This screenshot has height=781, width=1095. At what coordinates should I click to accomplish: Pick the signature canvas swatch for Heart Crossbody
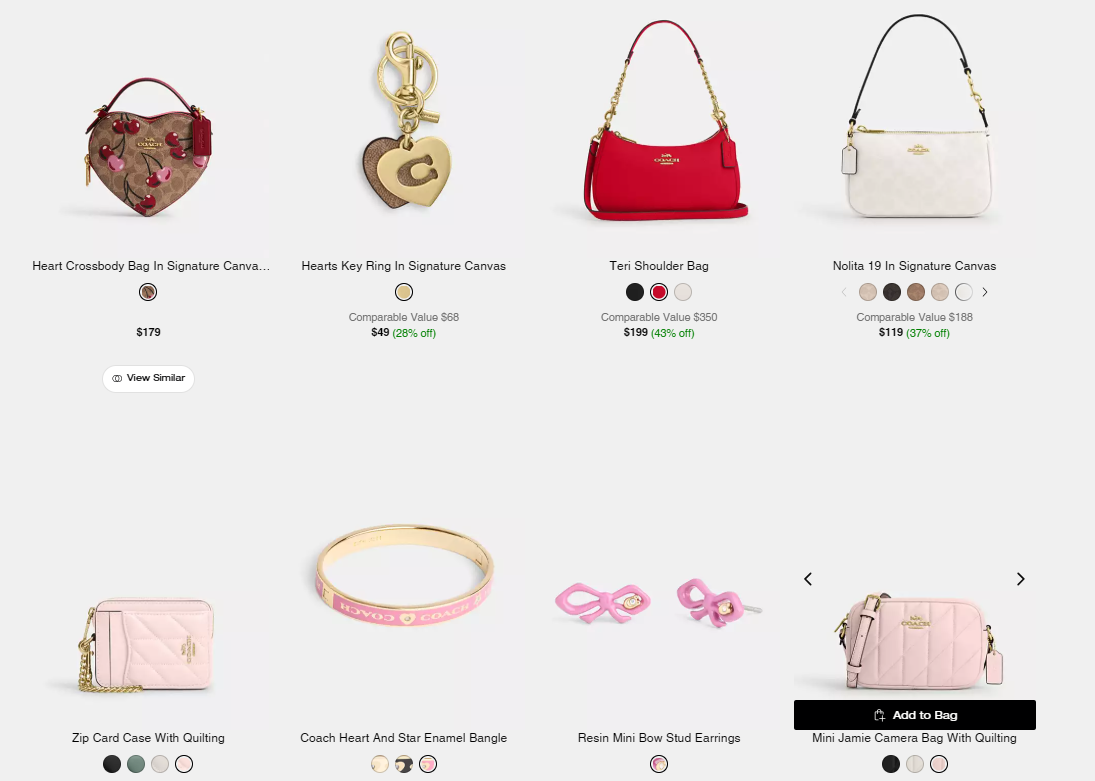click(148, 292)
